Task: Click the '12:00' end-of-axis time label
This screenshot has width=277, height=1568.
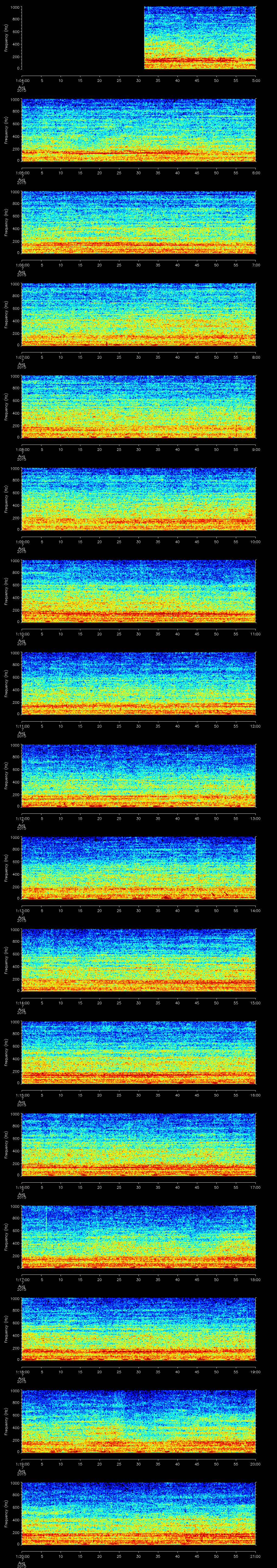Action: (256, 726)
